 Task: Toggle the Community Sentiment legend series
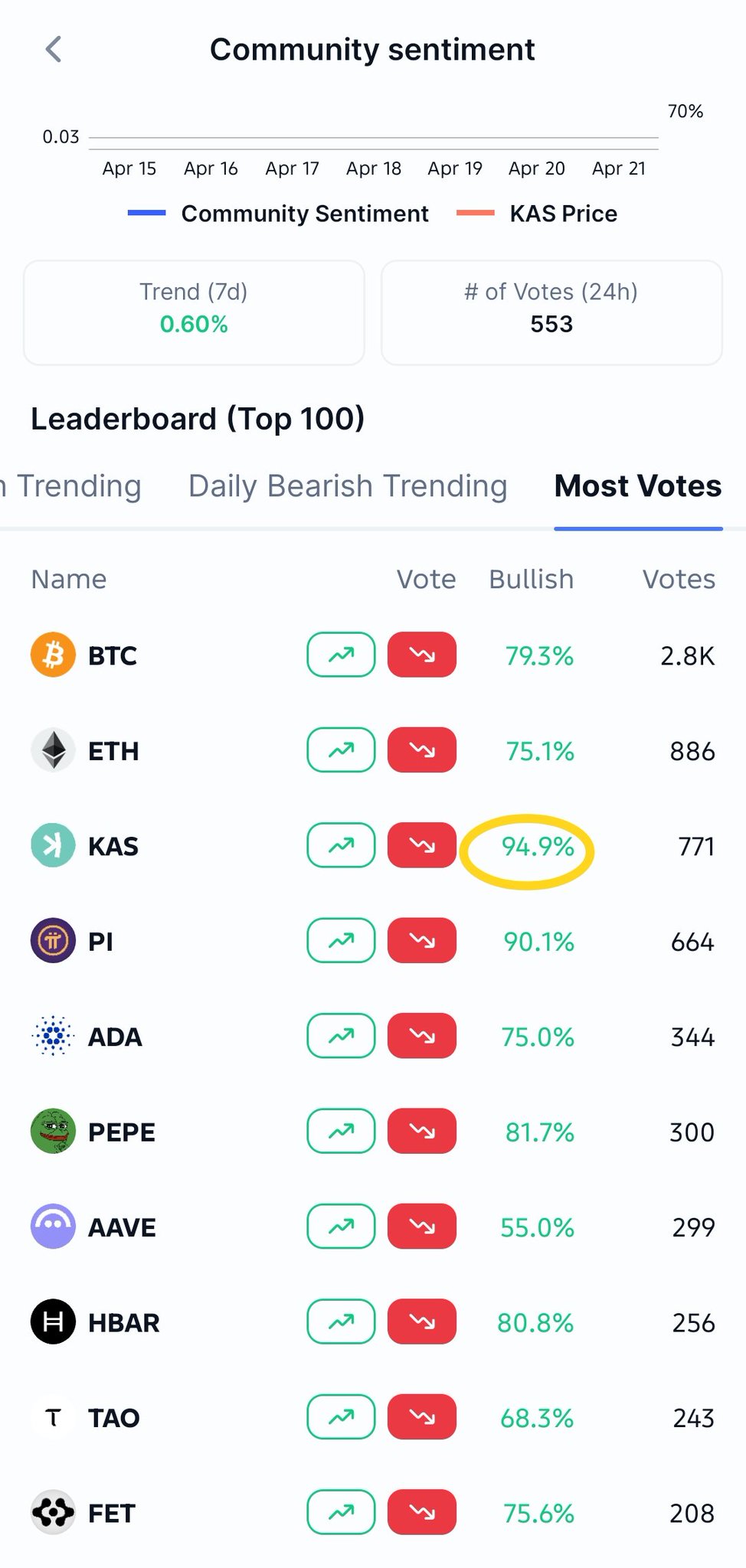pos(279,214)
